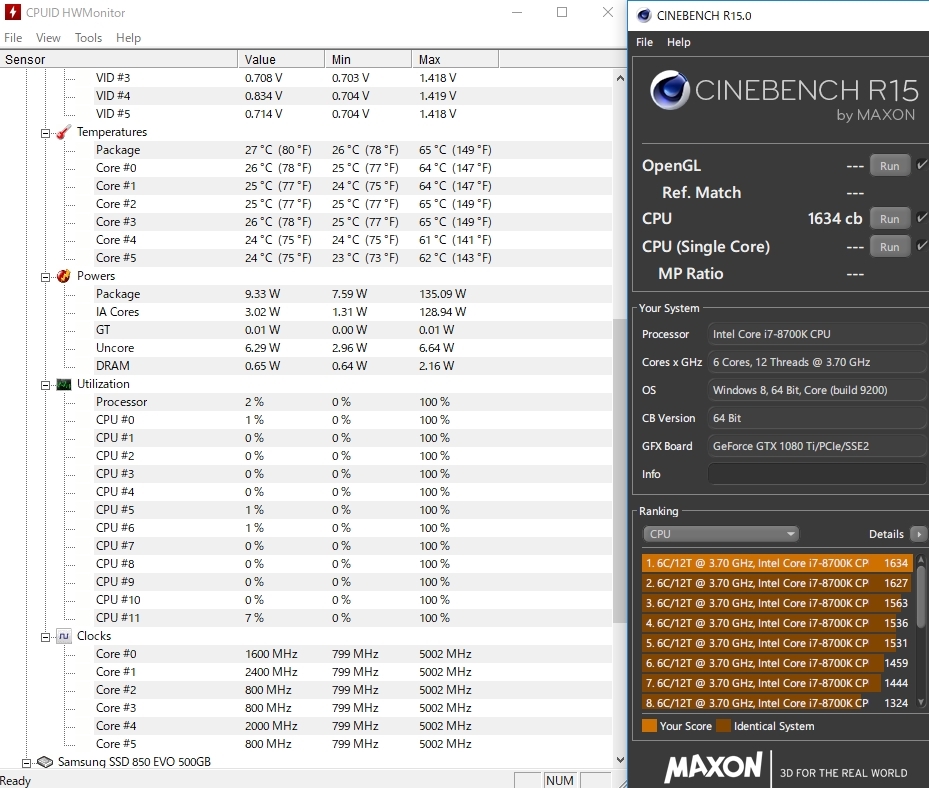Click the Info input field
The image size is (929, 788).
[817, 474]
